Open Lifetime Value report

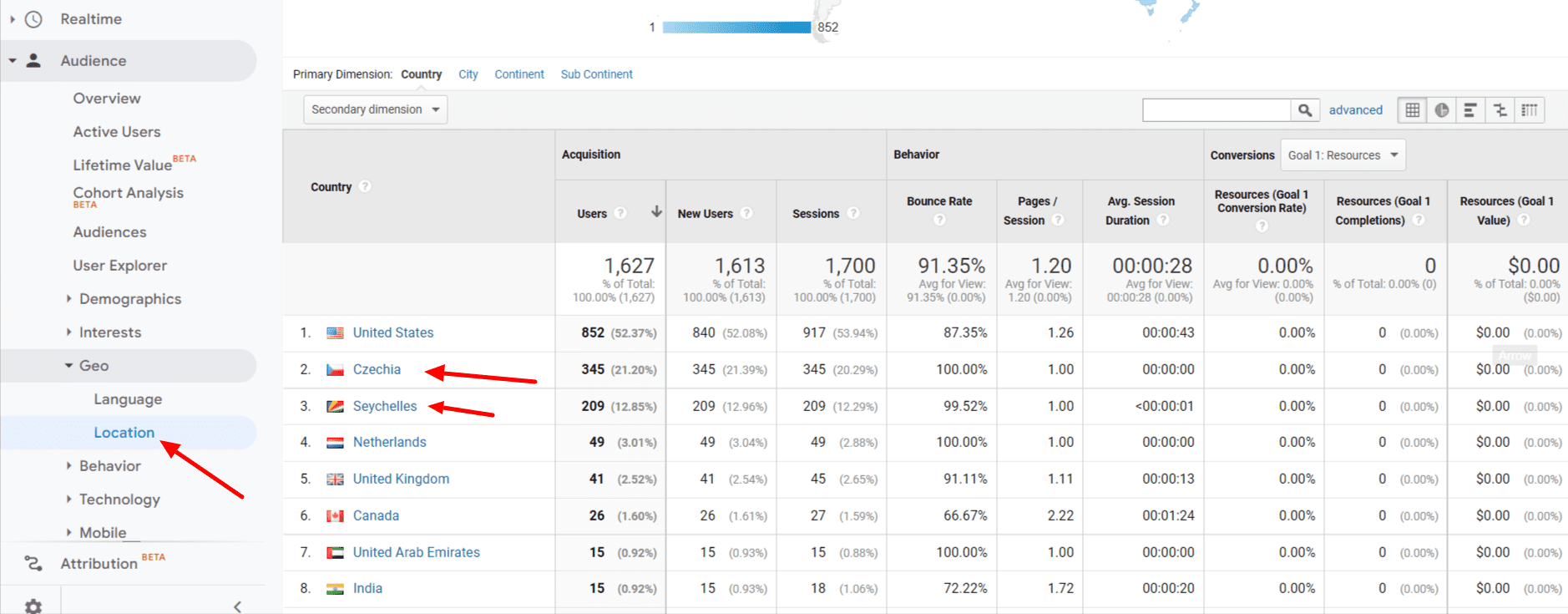[x=123, y=165]
